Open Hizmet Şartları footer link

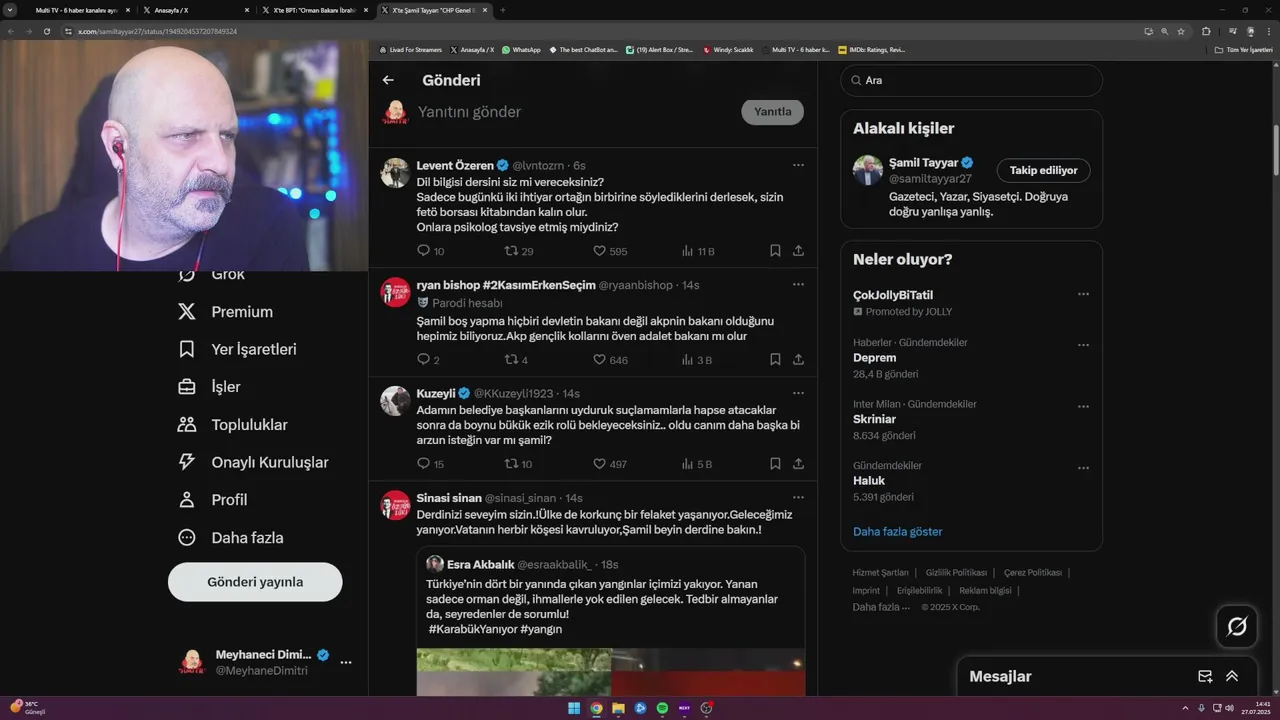(880, 573)
